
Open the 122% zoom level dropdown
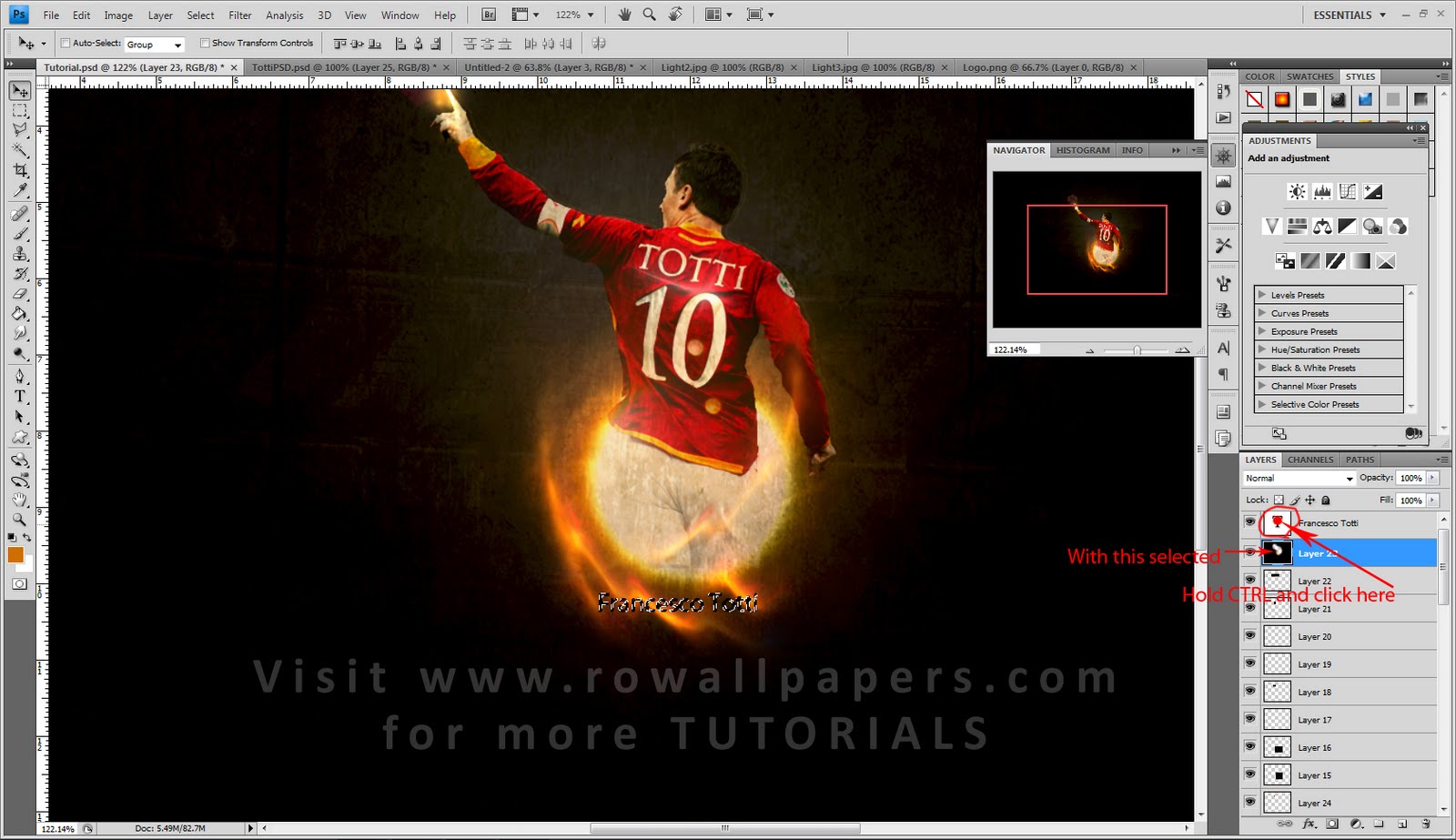coord(590,15)
